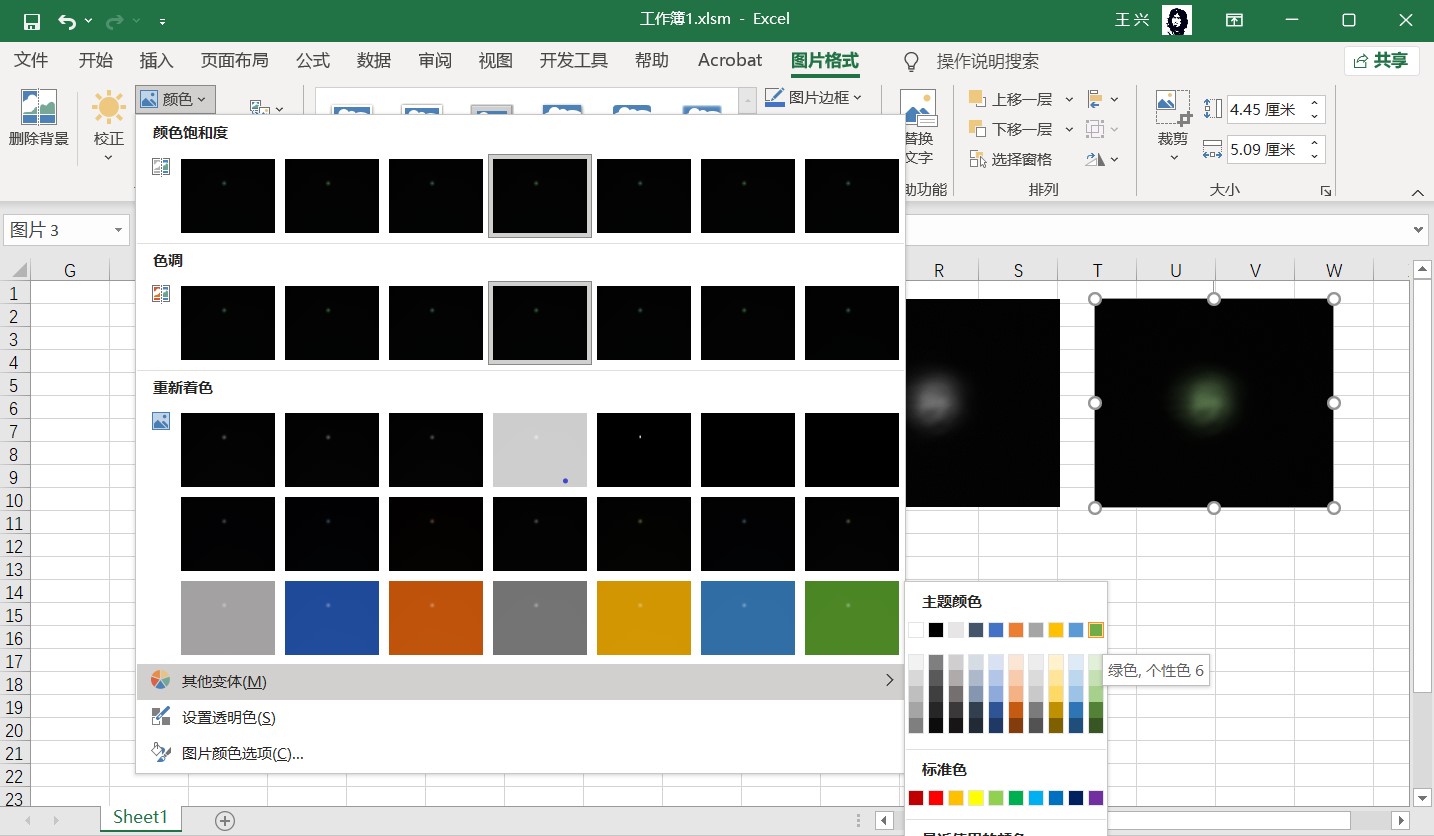The width and height of the screenshot is (1434, 836).
Task: Open the Quick Access Toolbar customize arrow
Action: pyautogui.click(x=163, y=21)
